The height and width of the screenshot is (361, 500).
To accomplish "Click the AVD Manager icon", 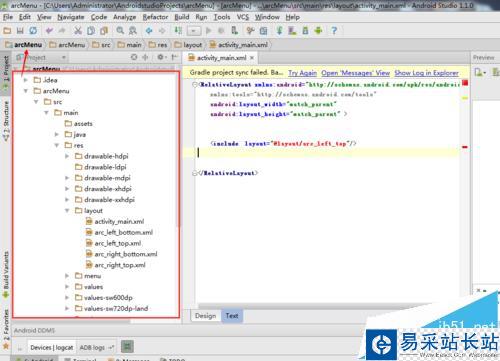I will point(293,31).
